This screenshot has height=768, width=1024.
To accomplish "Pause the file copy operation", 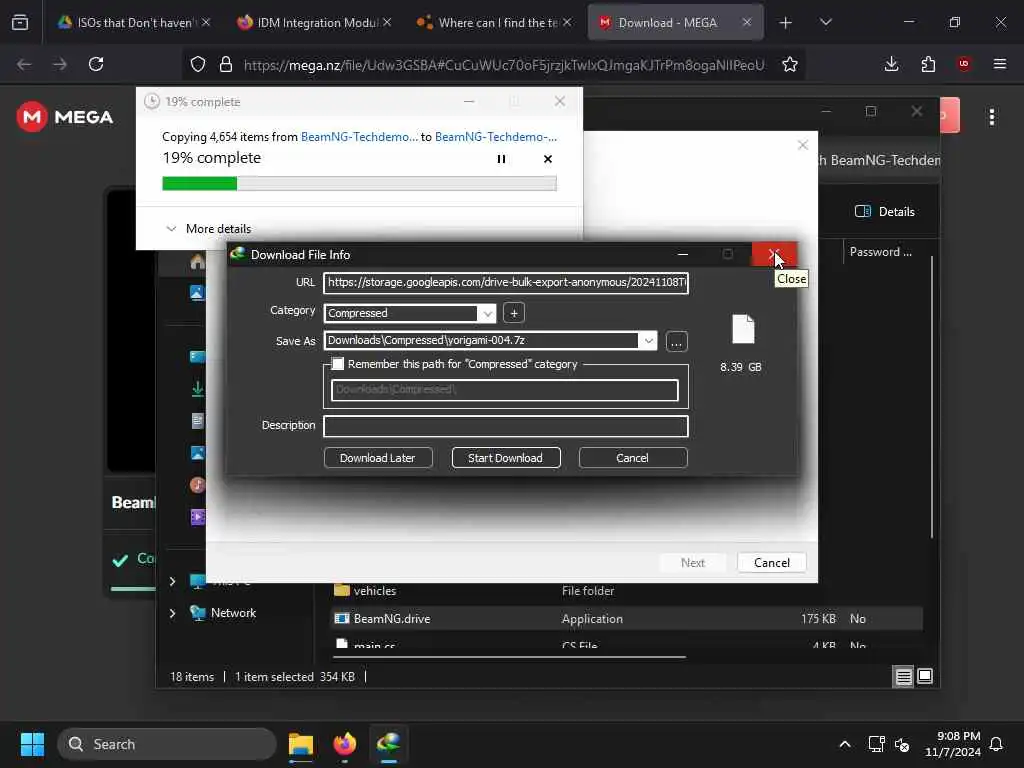I will click(501, 159).
